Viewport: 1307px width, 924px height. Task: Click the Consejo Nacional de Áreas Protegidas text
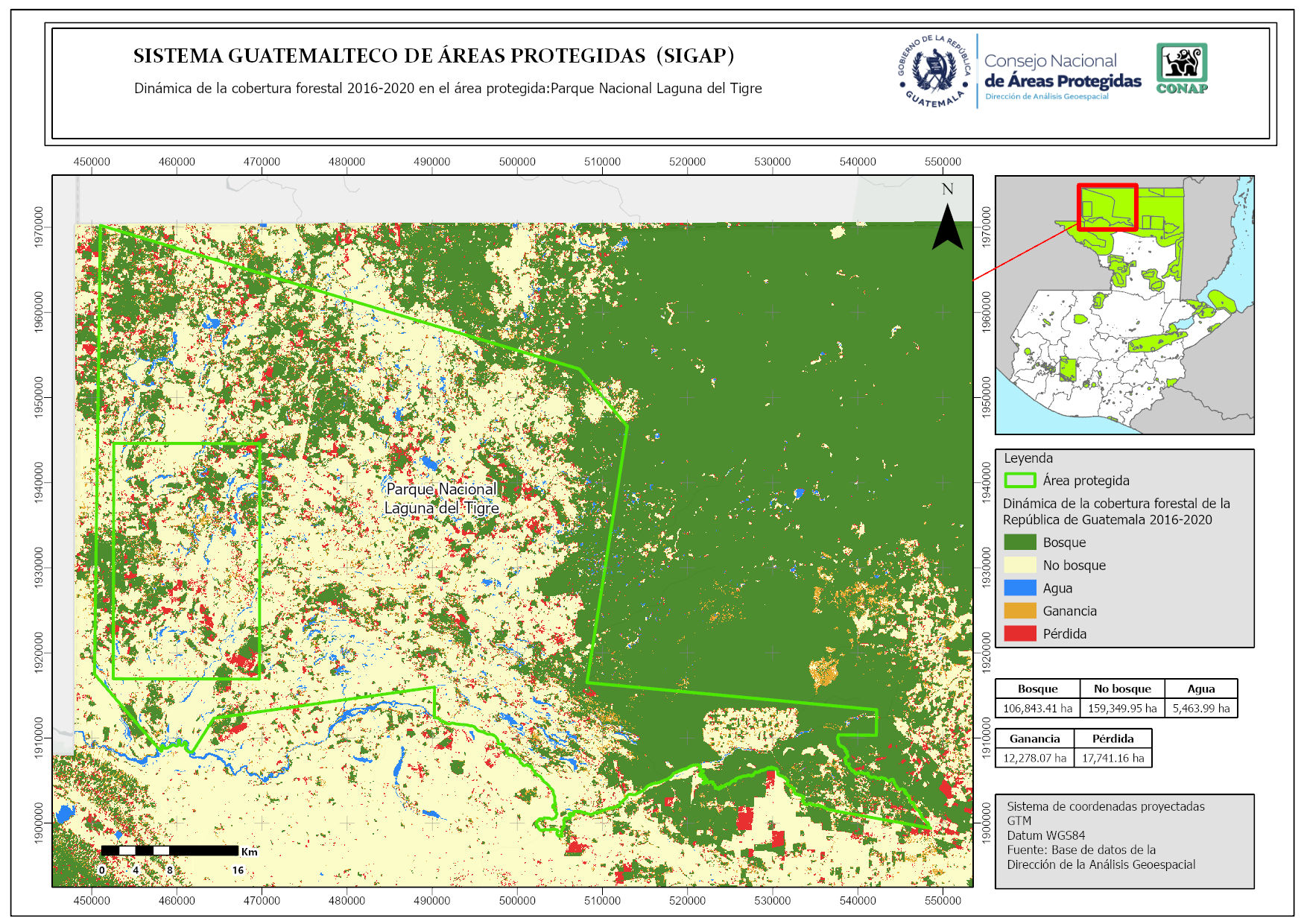(1062, 72)
